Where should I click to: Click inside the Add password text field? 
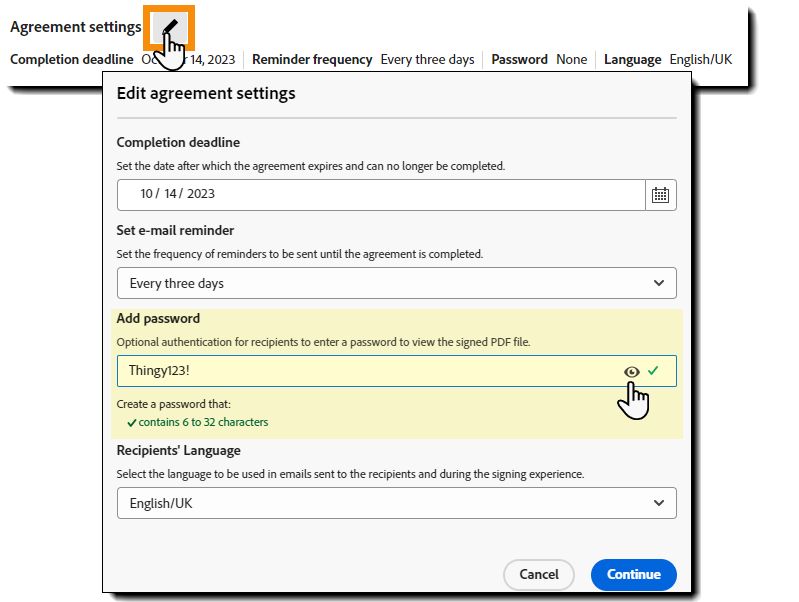(x=396, y=371)
